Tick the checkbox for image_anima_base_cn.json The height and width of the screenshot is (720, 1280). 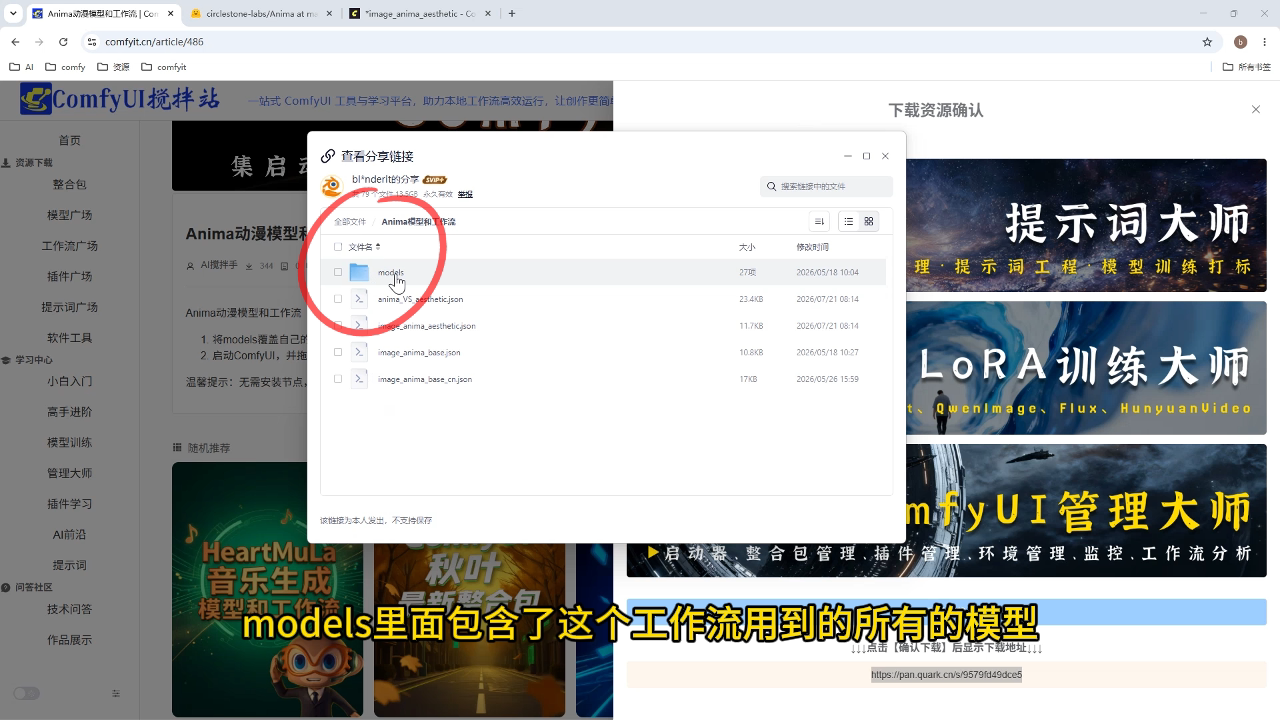338,379
